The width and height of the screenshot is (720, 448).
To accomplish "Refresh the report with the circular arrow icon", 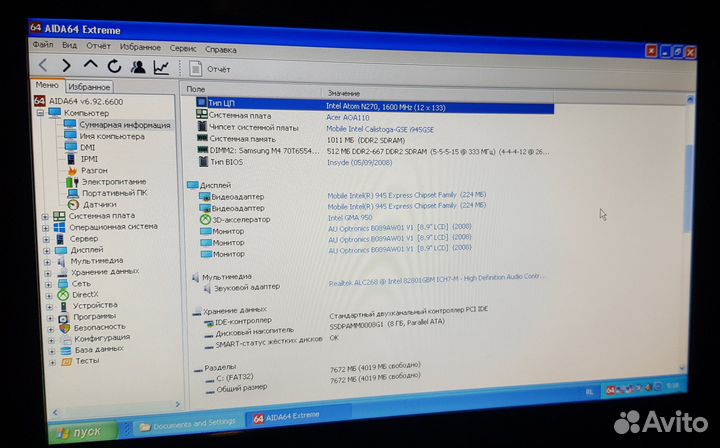I will pos(114,67).
